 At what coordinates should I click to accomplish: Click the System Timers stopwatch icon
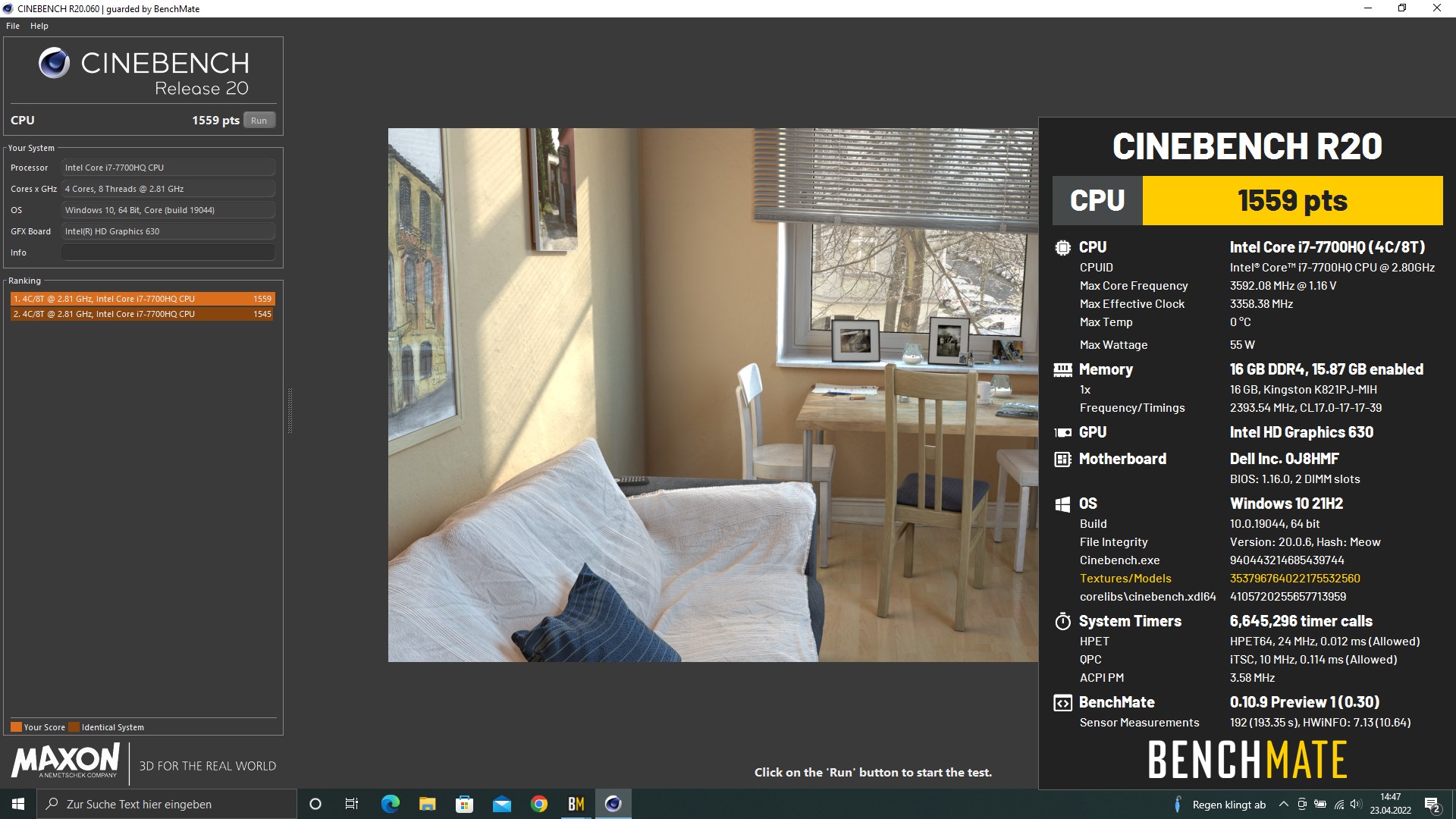click(1062, 621)
